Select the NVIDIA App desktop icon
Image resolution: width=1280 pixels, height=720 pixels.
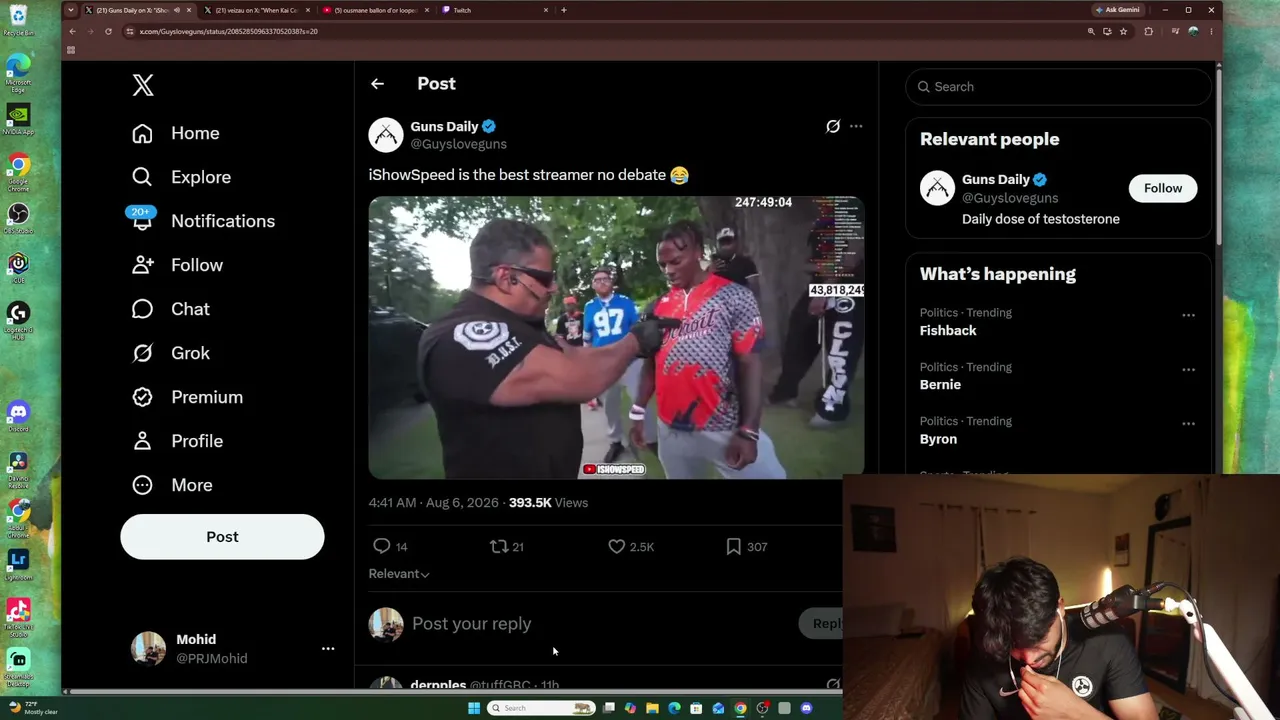coord(18,119)
